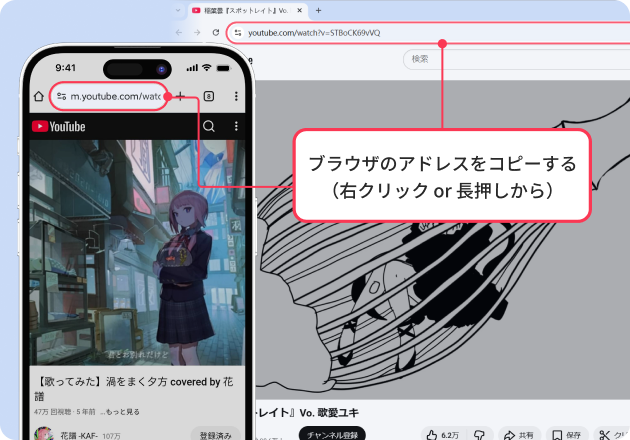The height and width of the screenshot is (440, 630).
Task: Tap the 登録済み subscribed button on phone
Action: (x=215, y=435)
